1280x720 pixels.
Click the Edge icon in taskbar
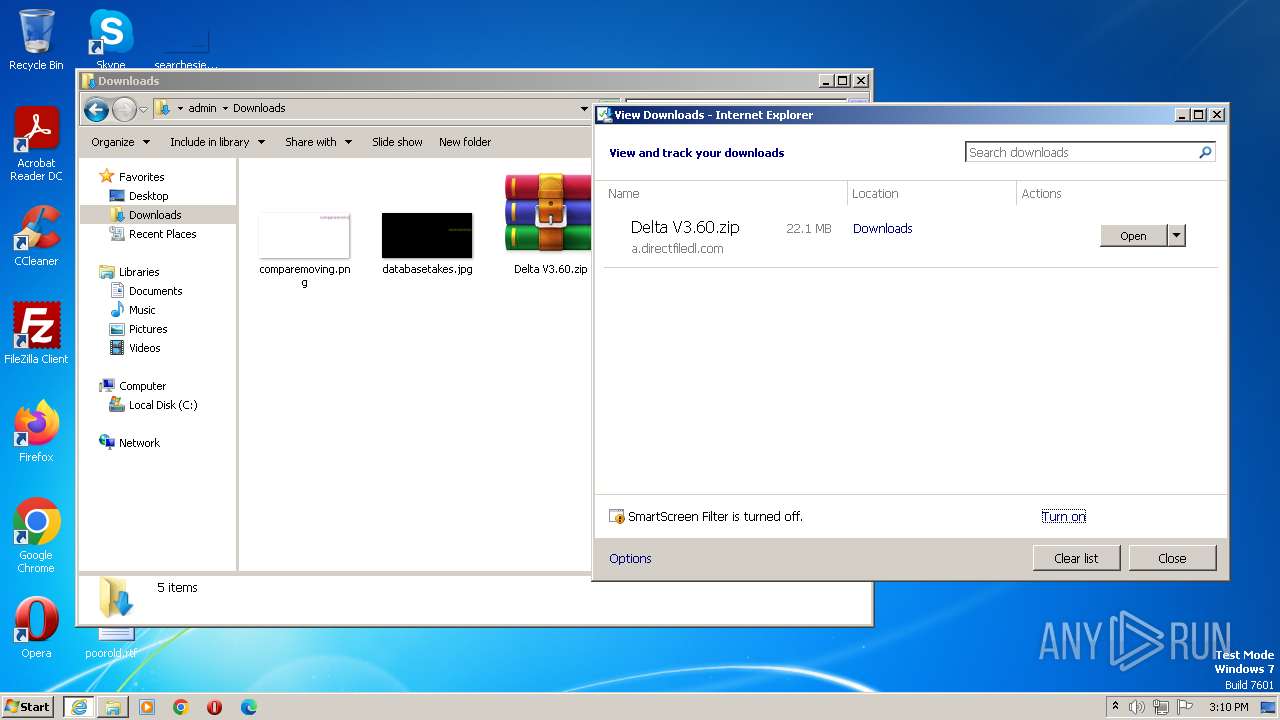248,706
